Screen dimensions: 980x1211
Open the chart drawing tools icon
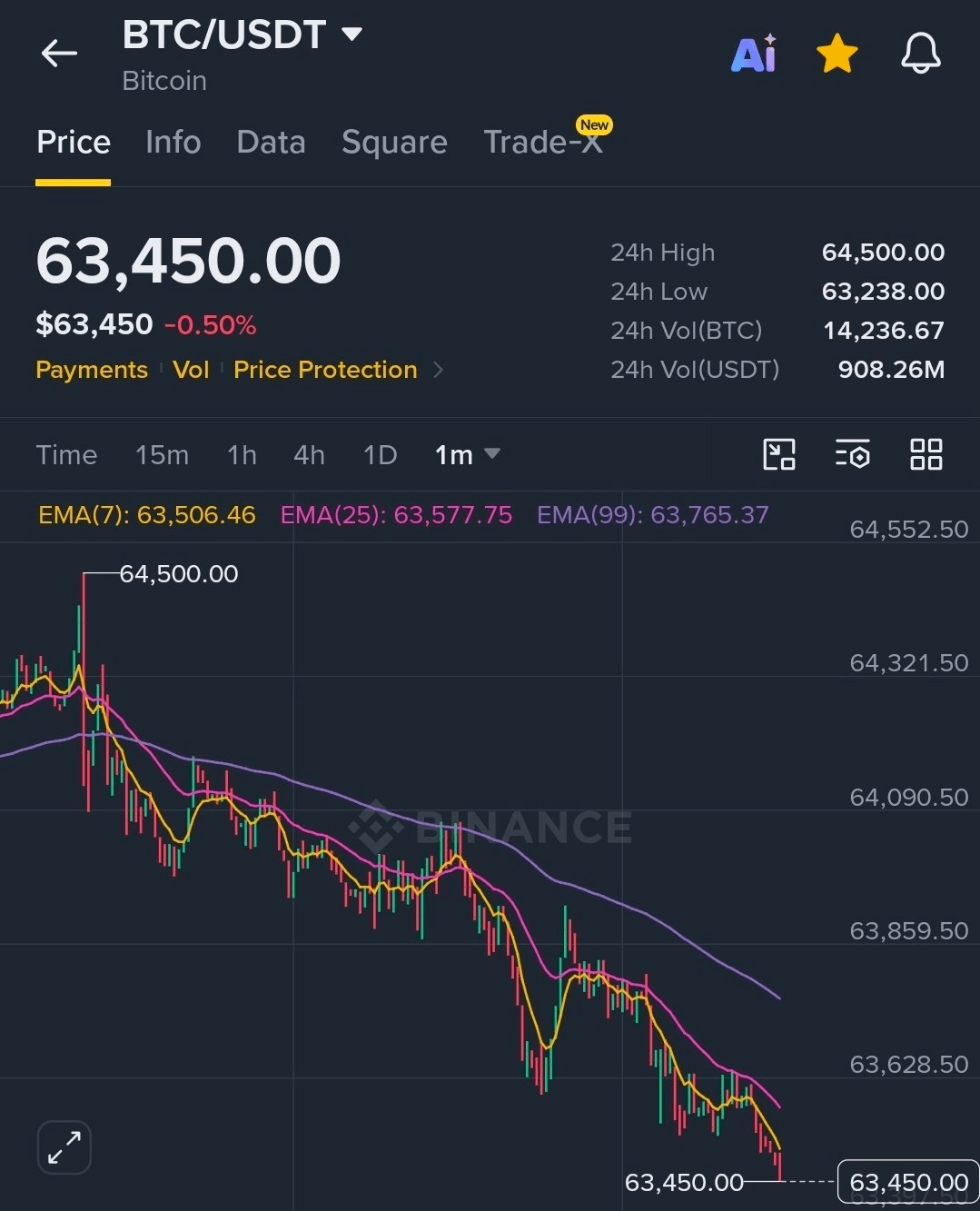[x=779, y=454]
